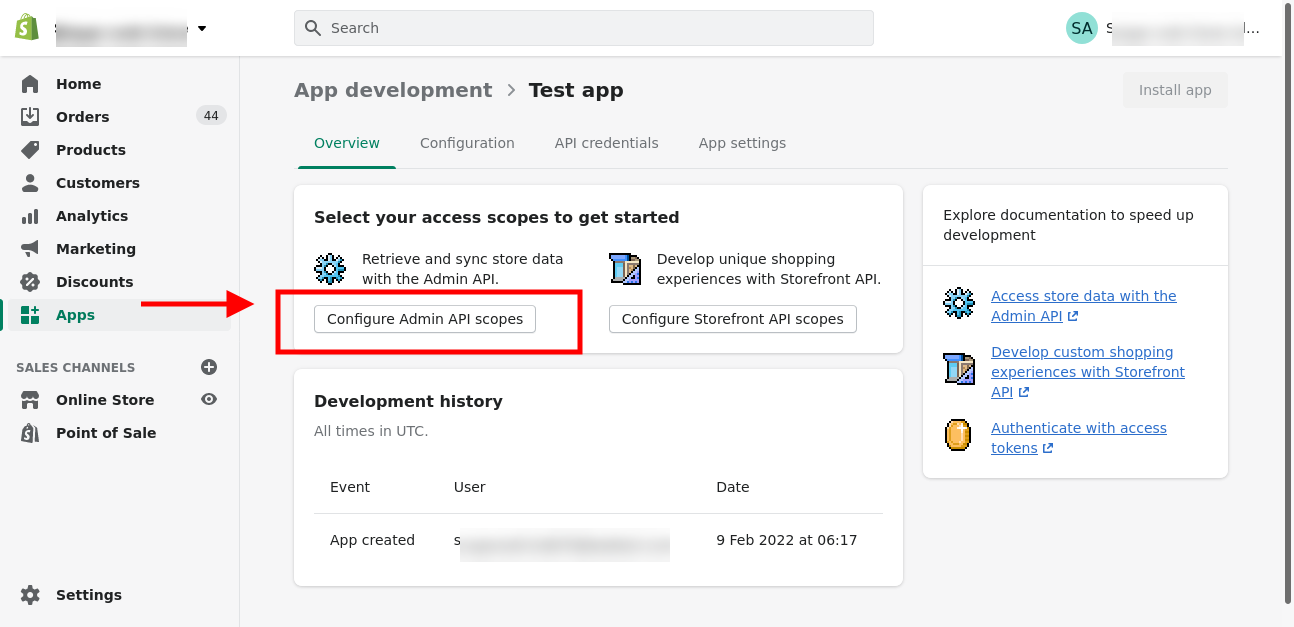
Task: Switch to the Configuration tab
Action: (467, 143)
